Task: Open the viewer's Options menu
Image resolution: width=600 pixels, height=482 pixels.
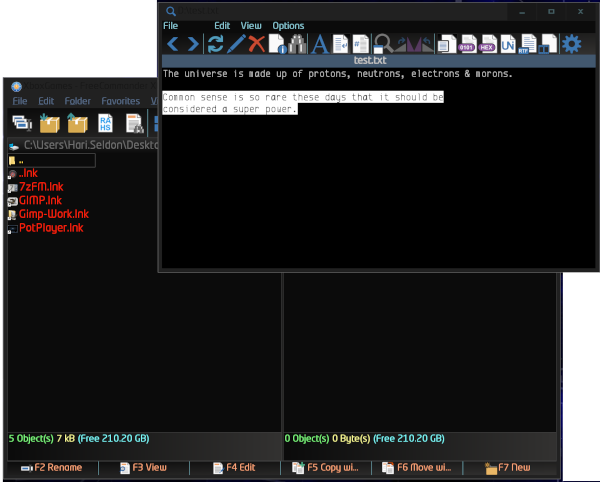Action: [x=288, y=25]
